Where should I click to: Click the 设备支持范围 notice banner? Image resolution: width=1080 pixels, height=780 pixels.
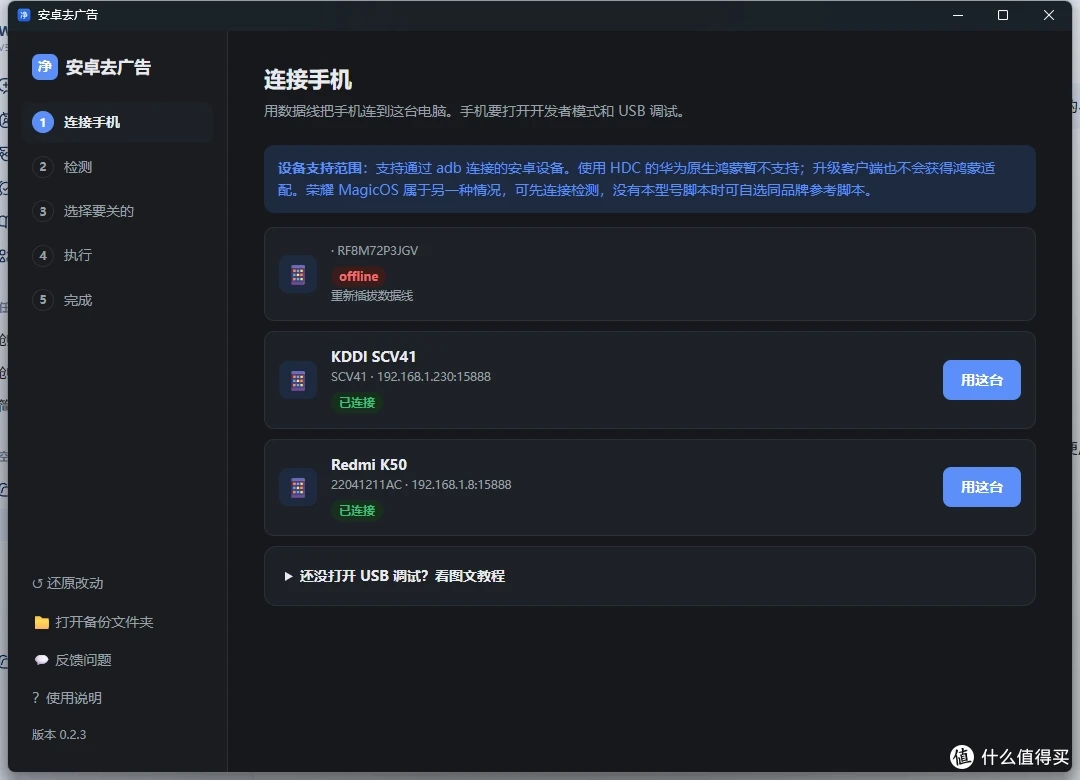pos(650,179)
